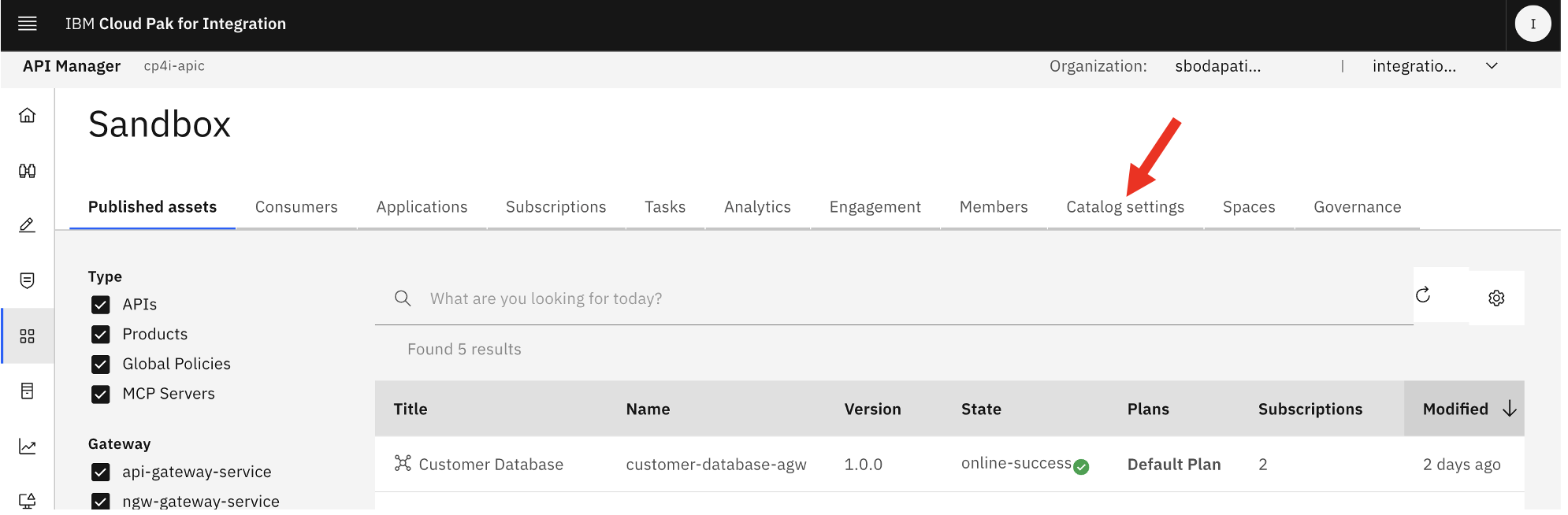Click the cp4i-apic instance name
Viewport: 1568px width, 515px height.
click(x=174, y=66)
